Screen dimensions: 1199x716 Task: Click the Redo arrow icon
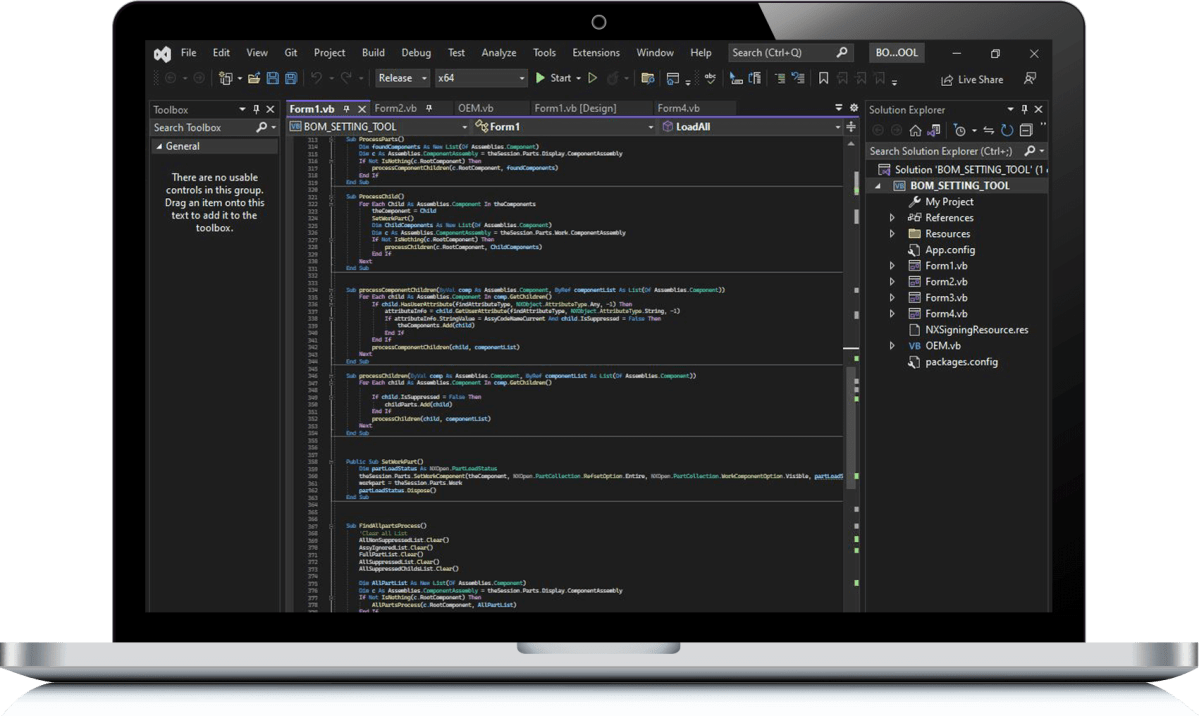346,78
